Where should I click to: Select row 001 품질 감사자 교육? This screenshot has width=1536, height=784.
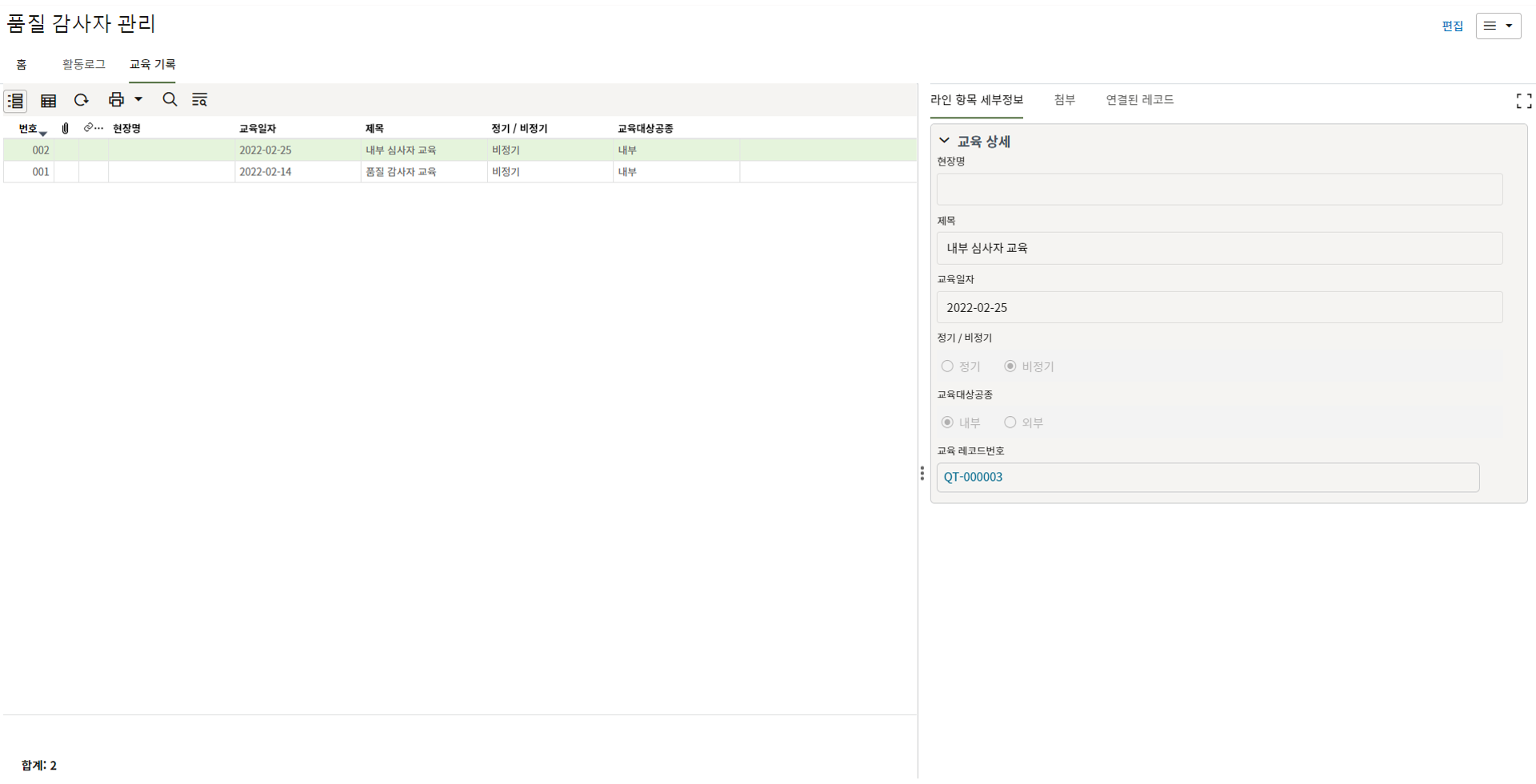(400, 172)
